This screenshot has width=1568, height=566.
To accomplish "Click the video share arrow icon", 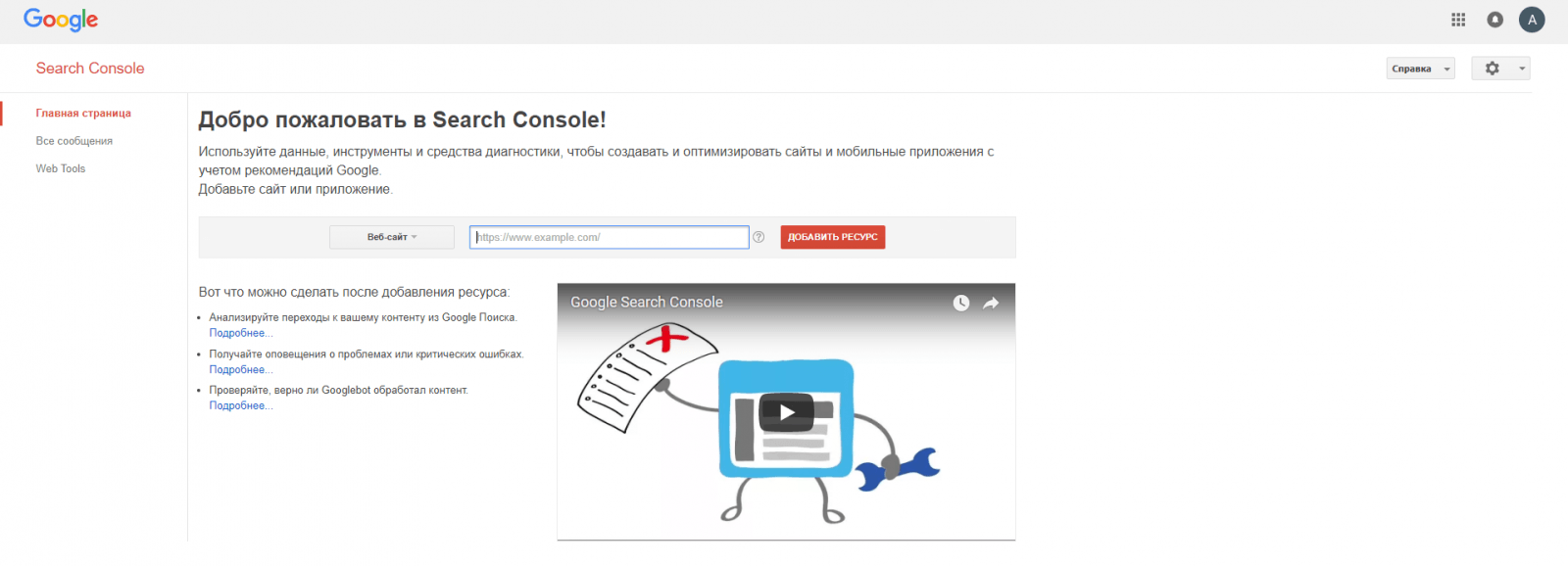I will coord(991,304).
